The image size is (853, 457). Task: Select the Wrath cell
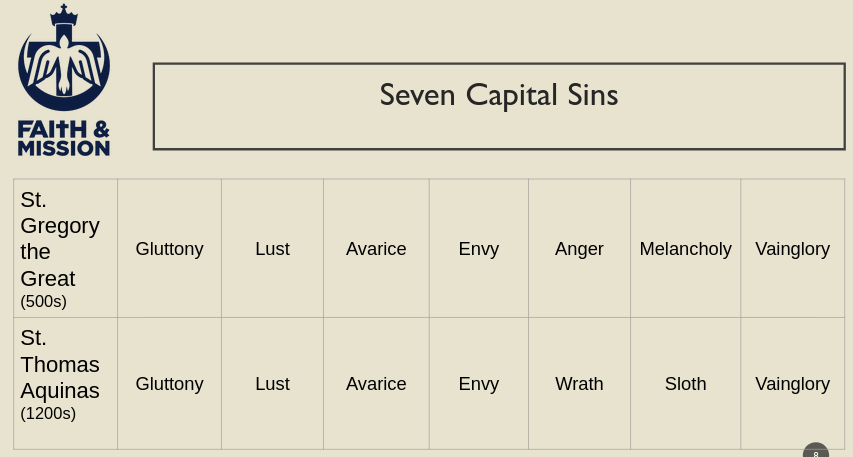coord(579,384)
